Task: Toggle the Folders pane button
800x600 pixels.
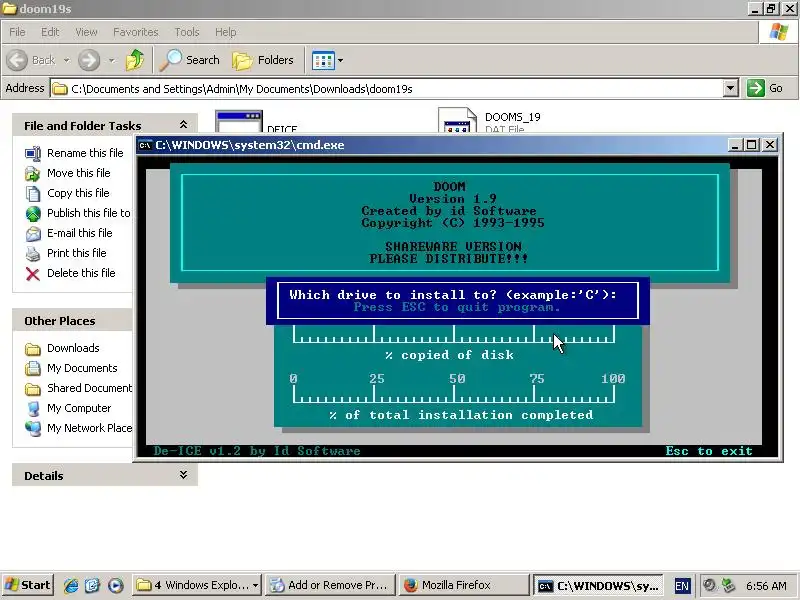Action: [263, 60]
